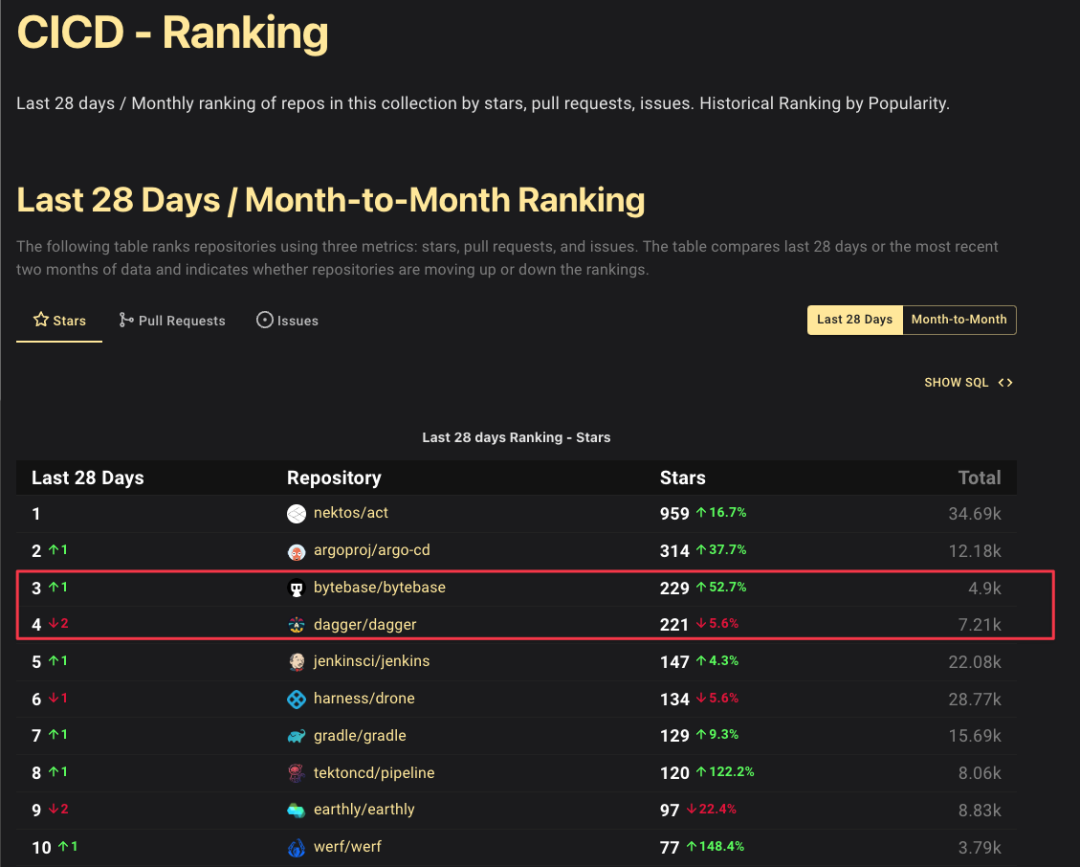This screenshot has width=1080, height=867.
Task: Click the Last 28 Days column header
Action: click(87, 478)
